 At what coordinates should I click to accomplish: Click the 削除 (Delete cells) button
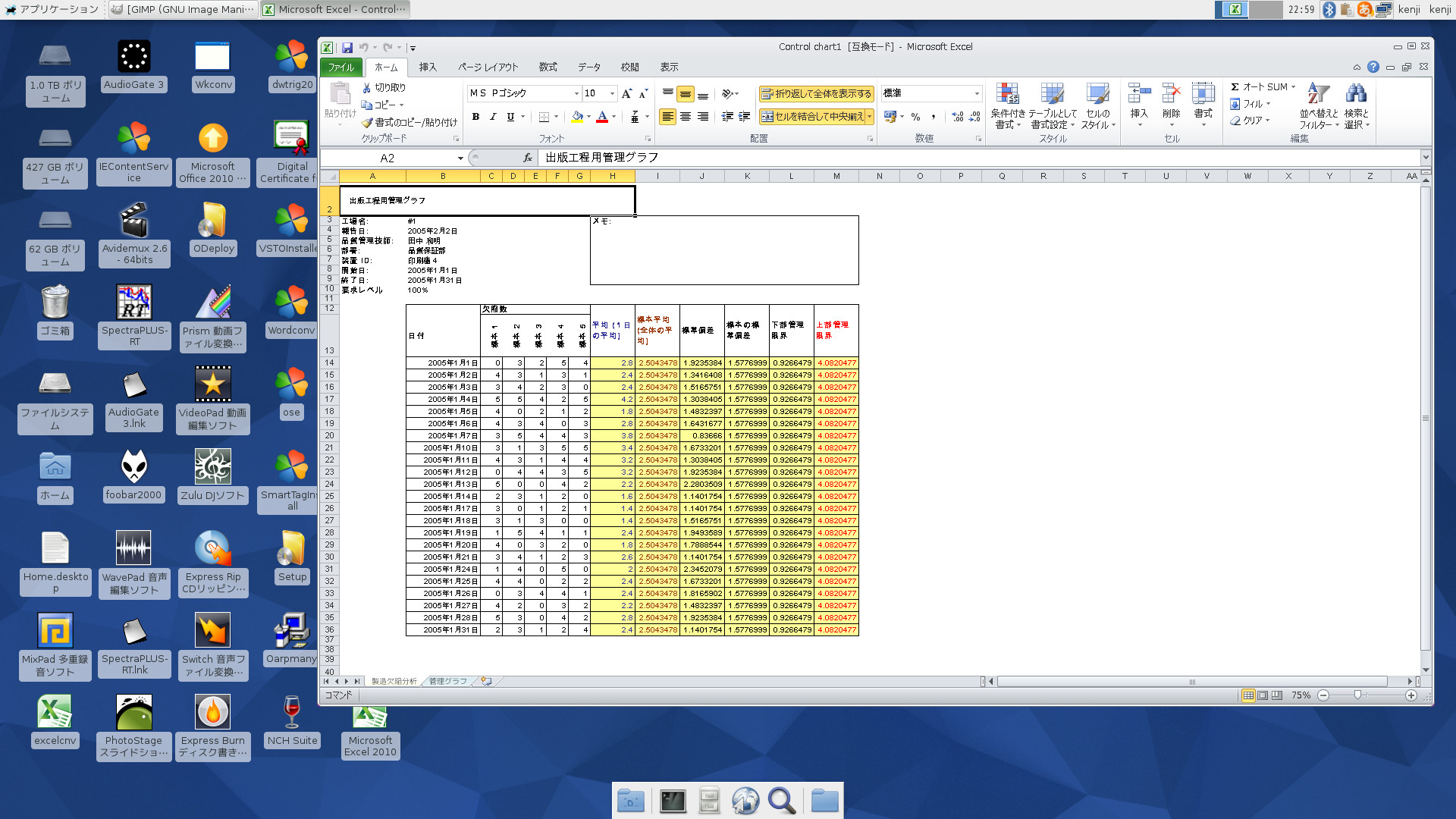coord(1171,105)
